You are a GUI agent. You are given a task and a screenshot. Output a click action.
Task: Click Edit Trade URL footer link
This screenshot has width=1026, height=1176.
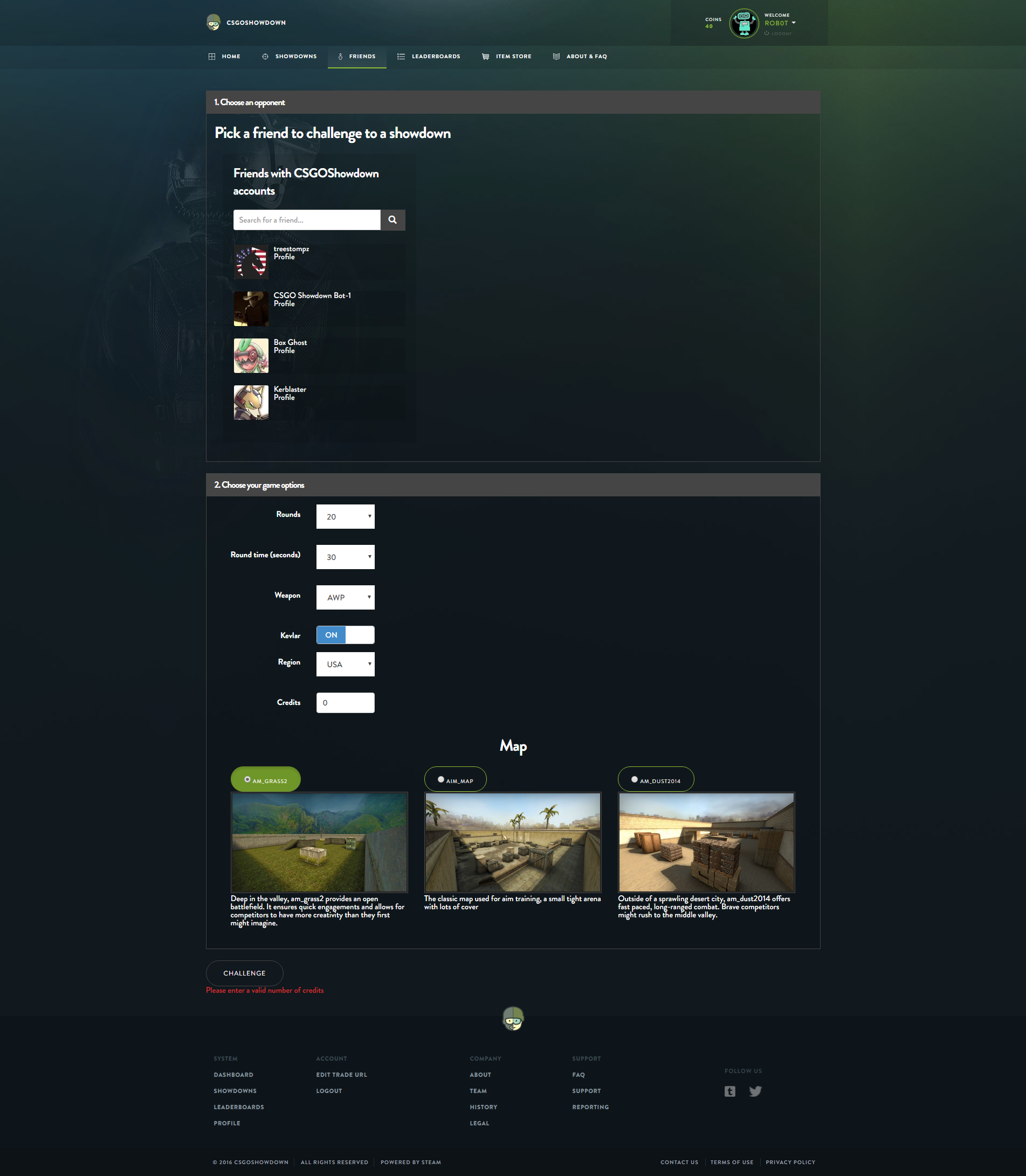click(x=341, y=1075)
